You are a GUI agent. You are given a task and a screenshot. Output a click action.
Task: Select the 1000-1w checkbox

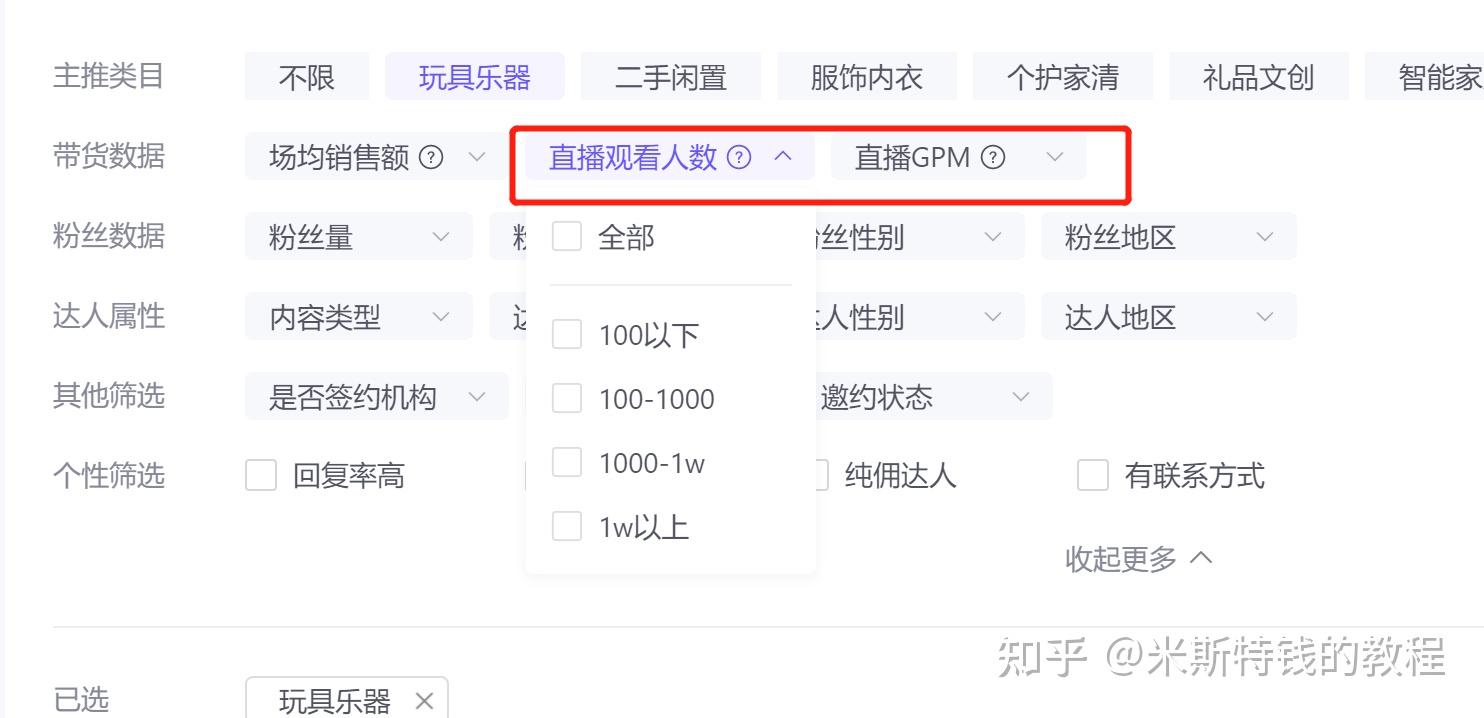[x=567, y=463]
